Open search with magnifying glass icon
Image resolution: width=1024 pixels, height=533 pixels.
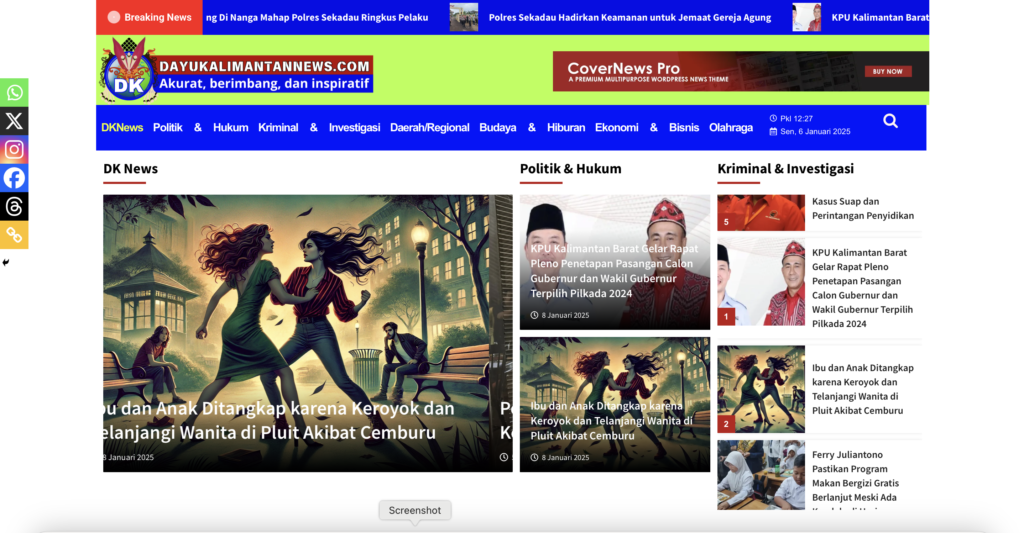[x=890, y=121]
